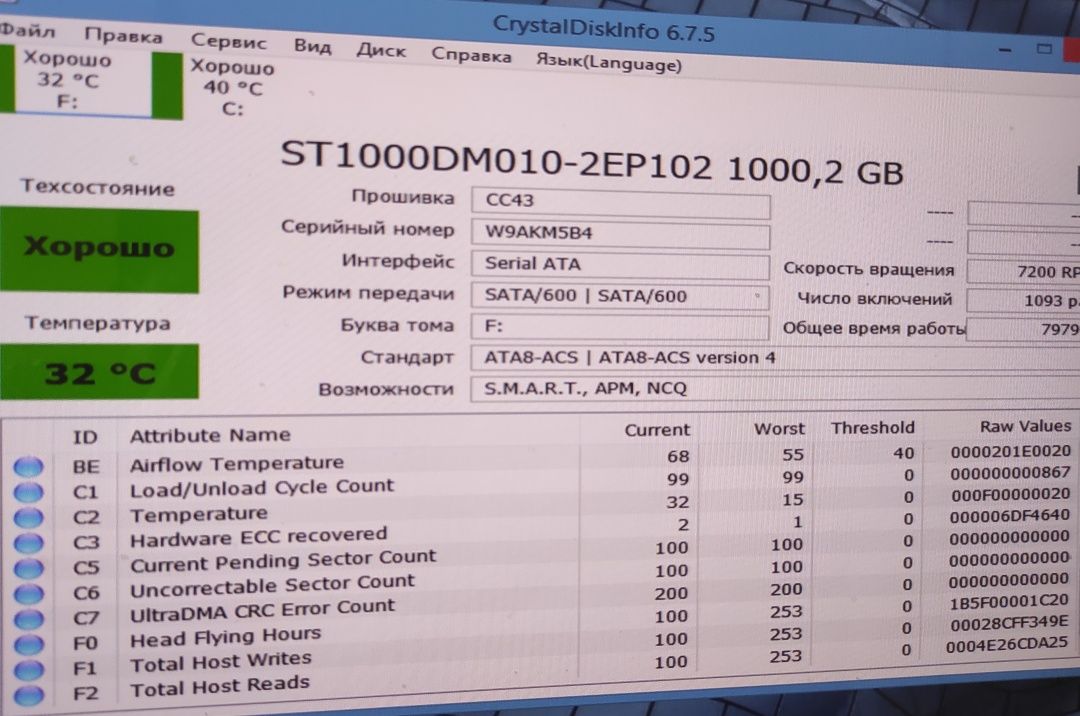Click the Attribute Name column header
Screen dimensions: 1080x716
210,435
